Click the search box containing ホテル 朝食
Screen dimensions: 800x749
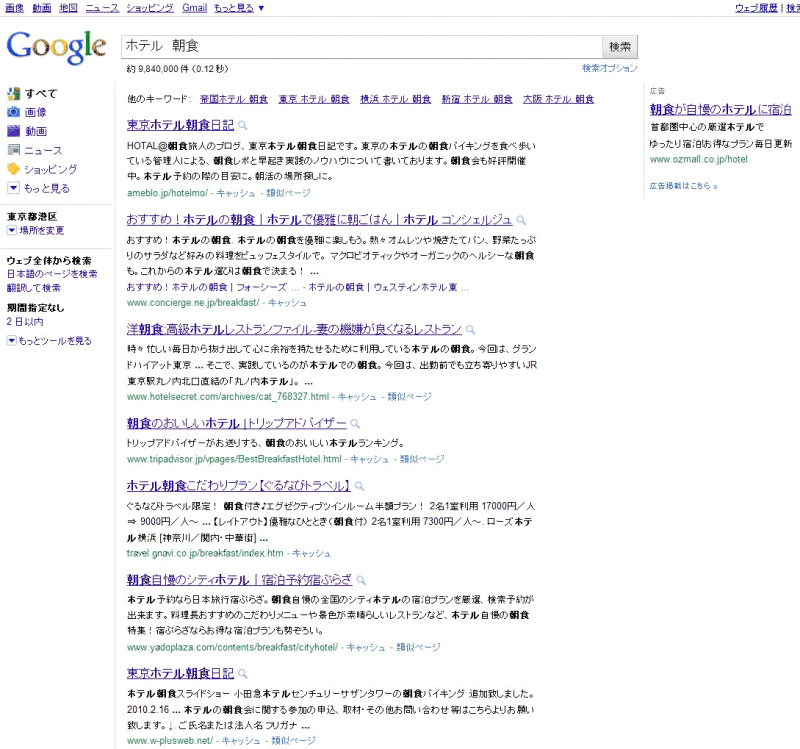pos(360,47)
